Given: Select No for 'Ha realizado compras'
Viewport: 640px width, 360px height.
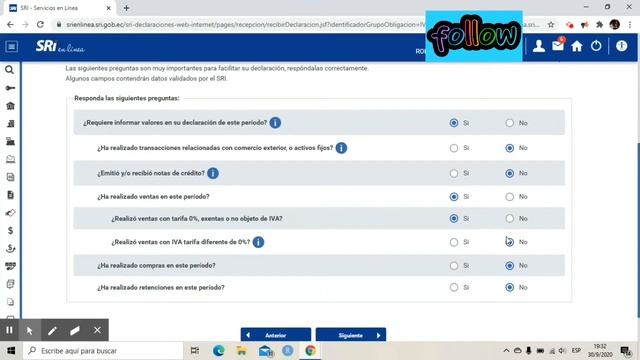Looking at the screenshot, I should point(509,266).
